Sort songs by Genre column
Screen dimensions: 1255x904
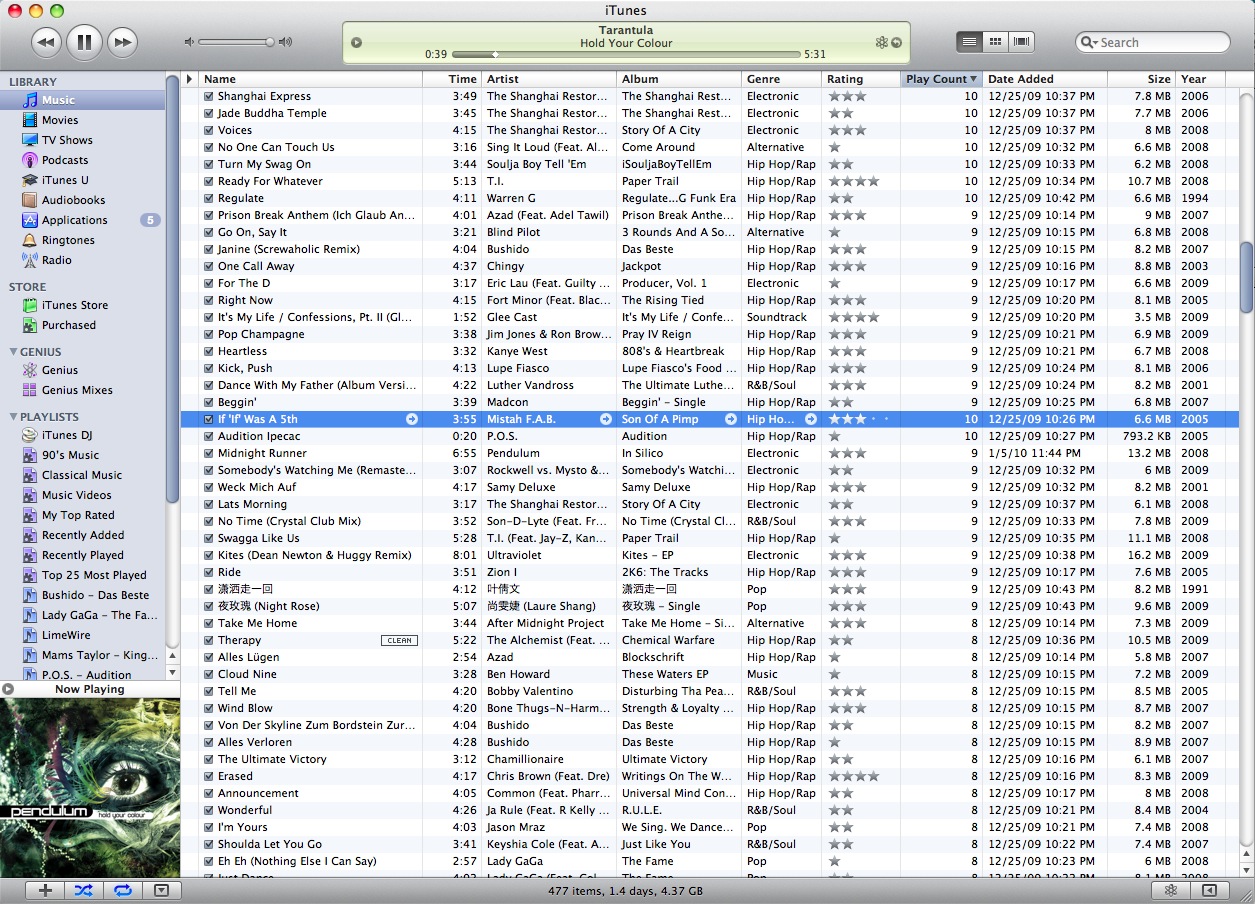(x=781, y=79)
